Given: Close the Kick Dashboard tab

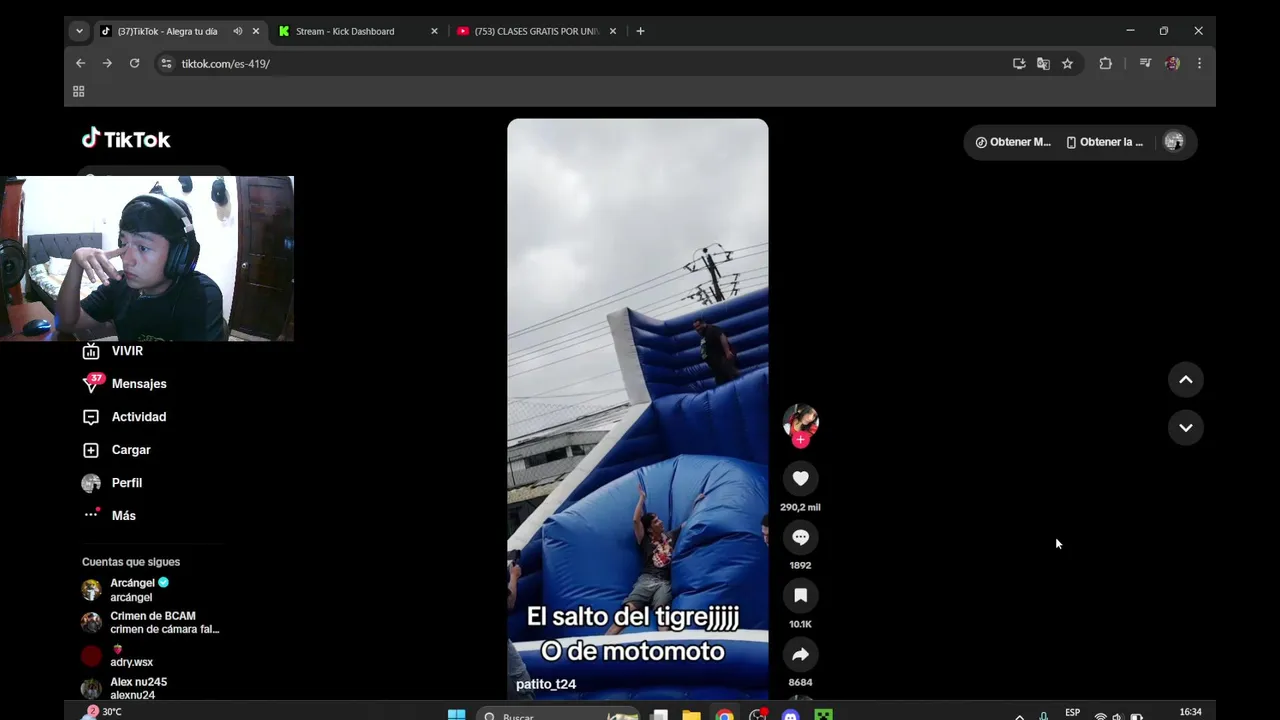Looking at the screenshot, I should 434,31.
